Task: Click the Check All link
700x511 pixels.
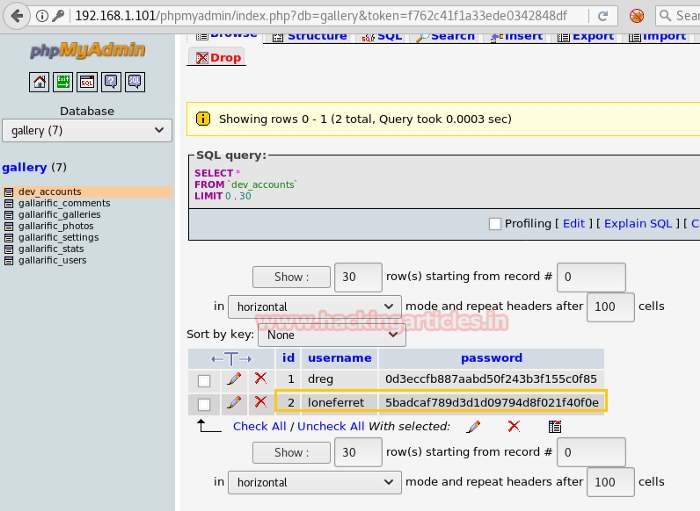Action: click(259, 426)
